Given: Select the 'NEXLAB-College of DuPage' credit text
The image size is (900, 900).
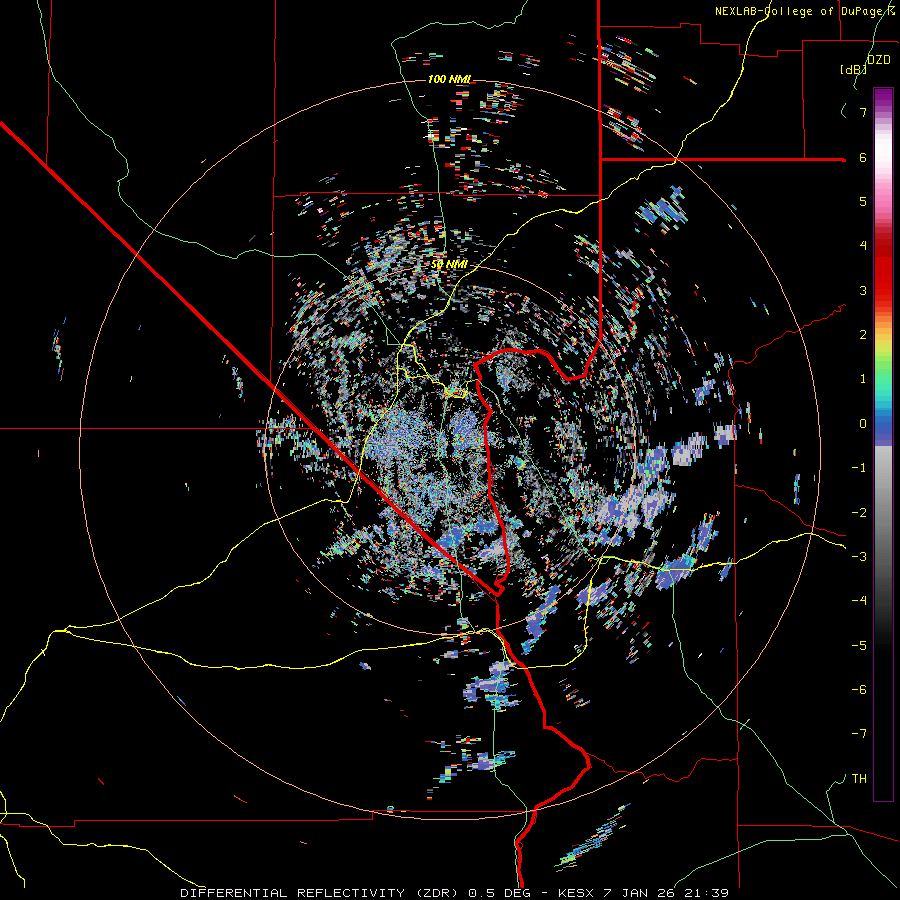Looking at the screenshot, I should (x=802, y=11).
